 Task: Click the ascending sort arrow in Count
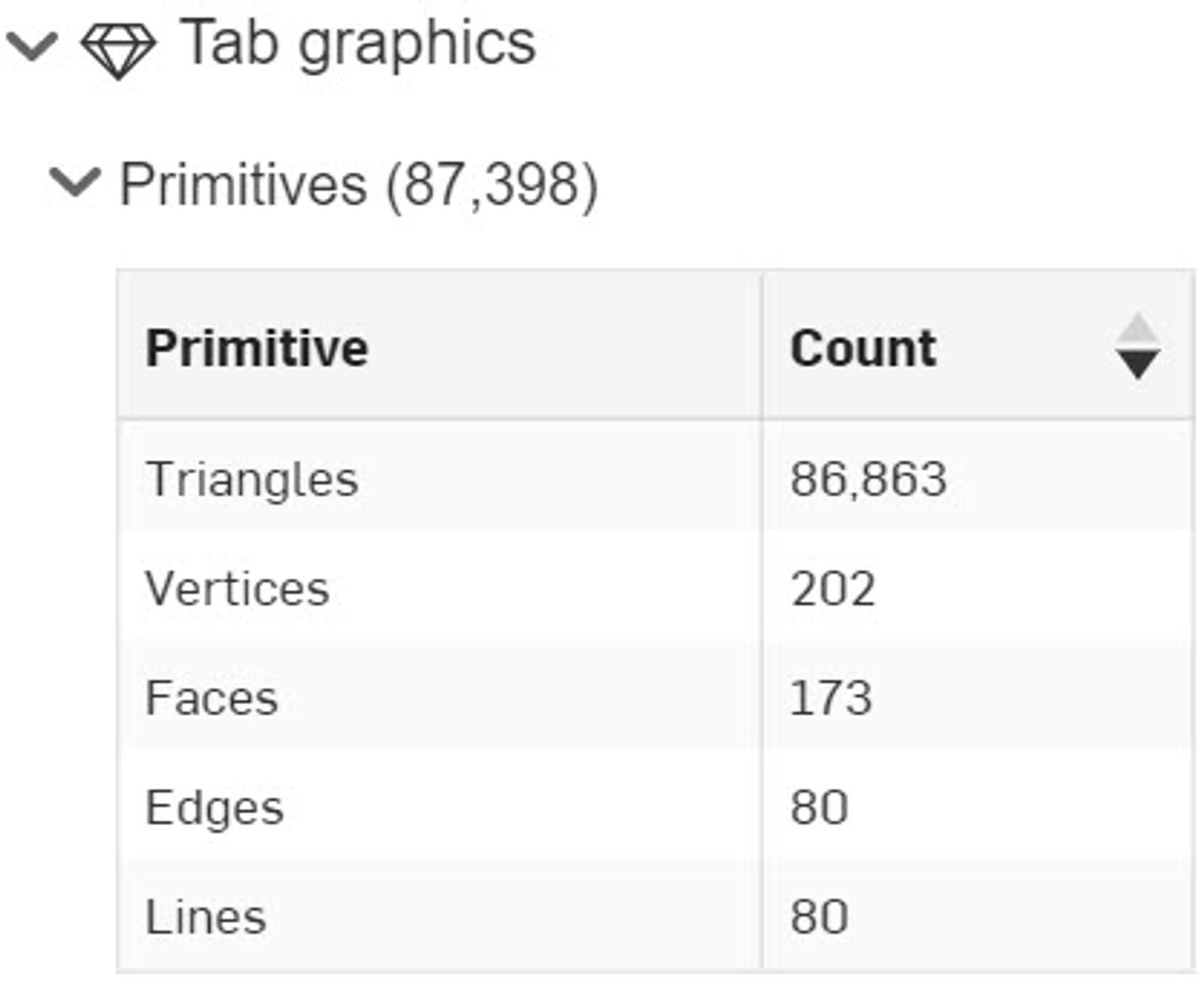pyautogui.click(x=1137, y=329)
